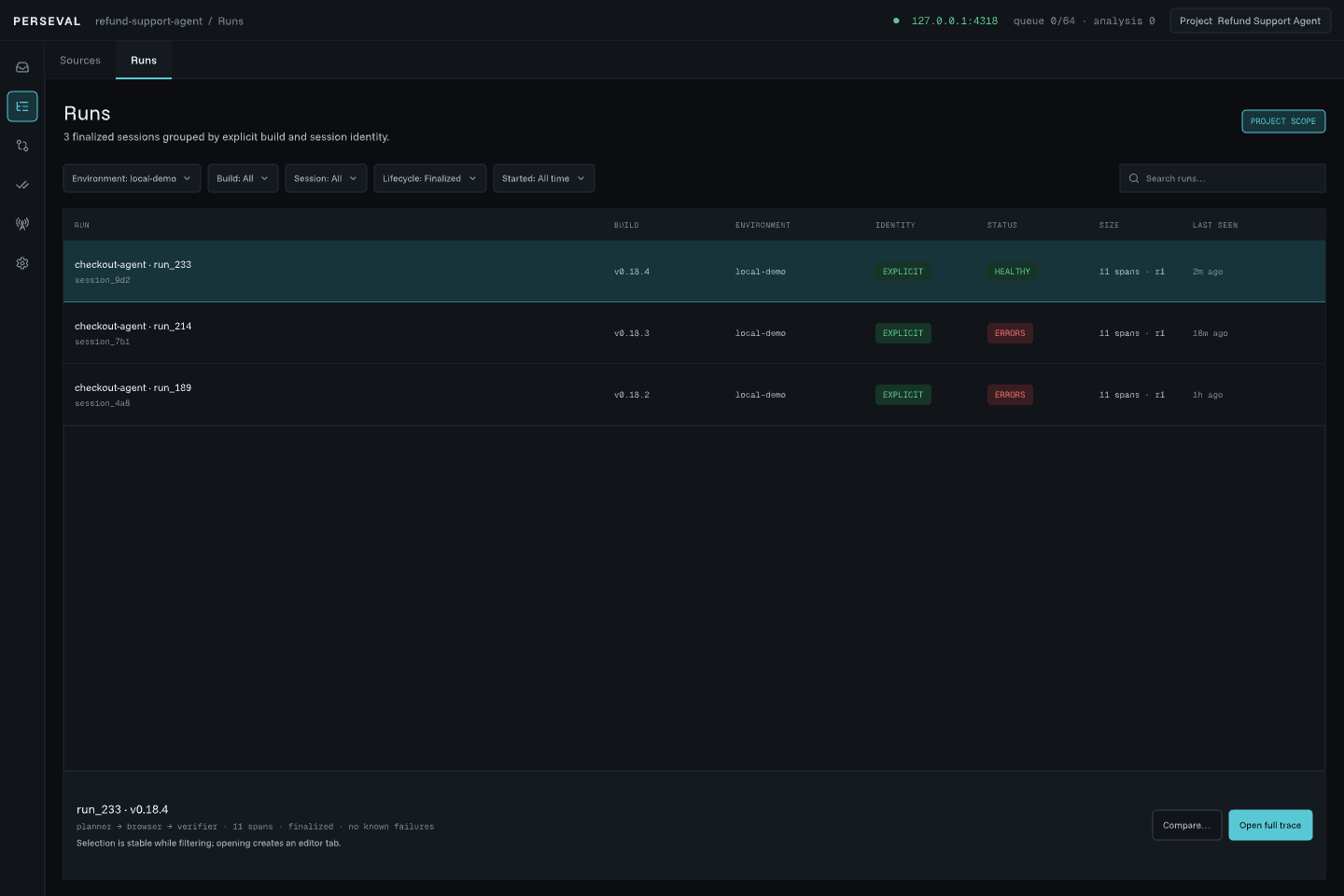1344x896 pixels.
Task: Click the Compare... button
Action: click(x=1186, y=825)
